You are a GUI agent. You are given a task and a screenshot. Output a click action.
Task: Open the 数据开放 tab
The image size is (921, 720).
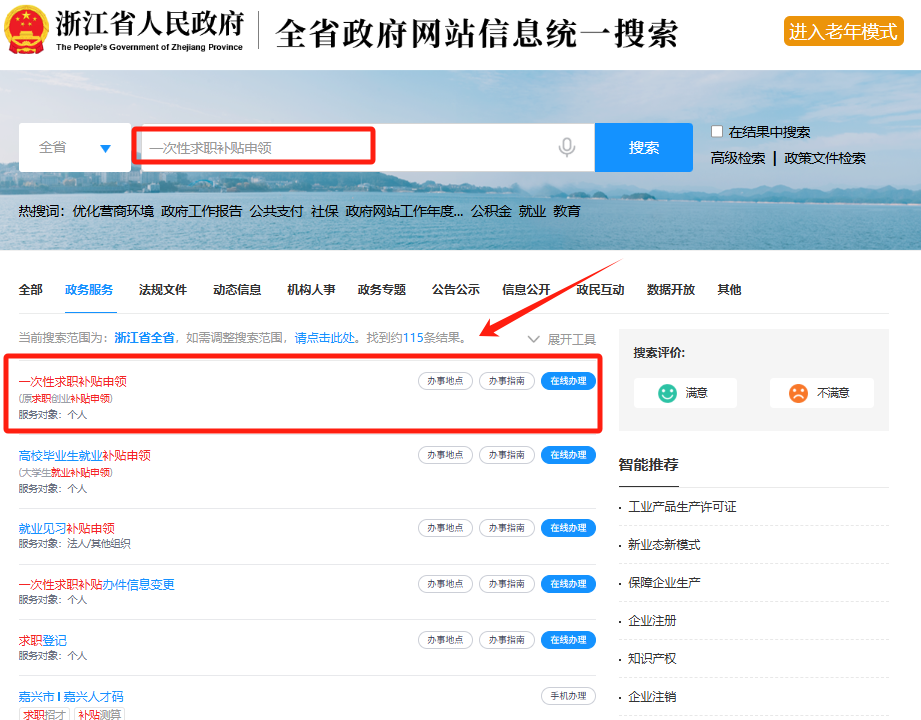(671, 290)
